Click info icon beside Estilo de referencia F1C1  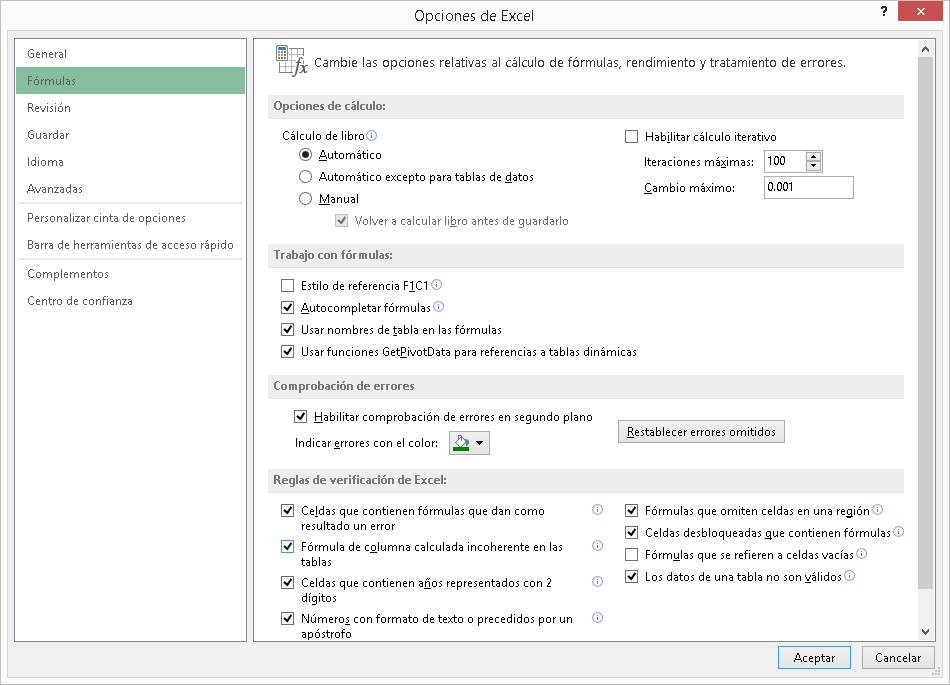(436, 284)
